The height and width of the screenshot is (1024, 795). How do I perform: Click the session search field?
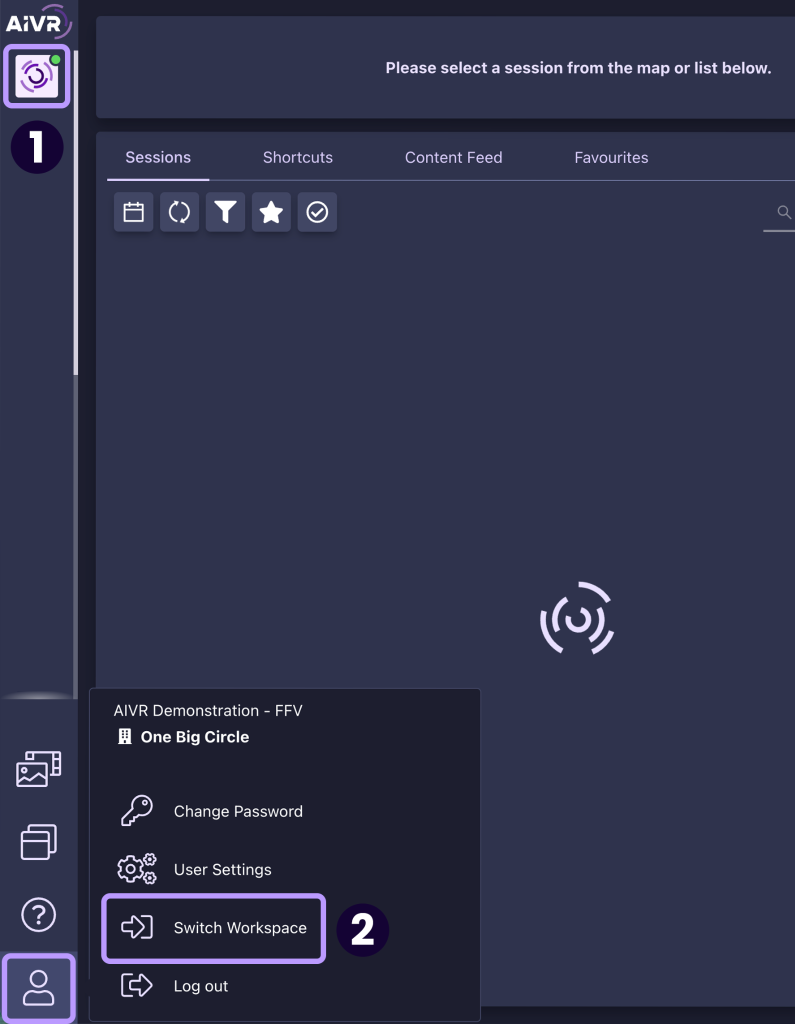point(779,212)
